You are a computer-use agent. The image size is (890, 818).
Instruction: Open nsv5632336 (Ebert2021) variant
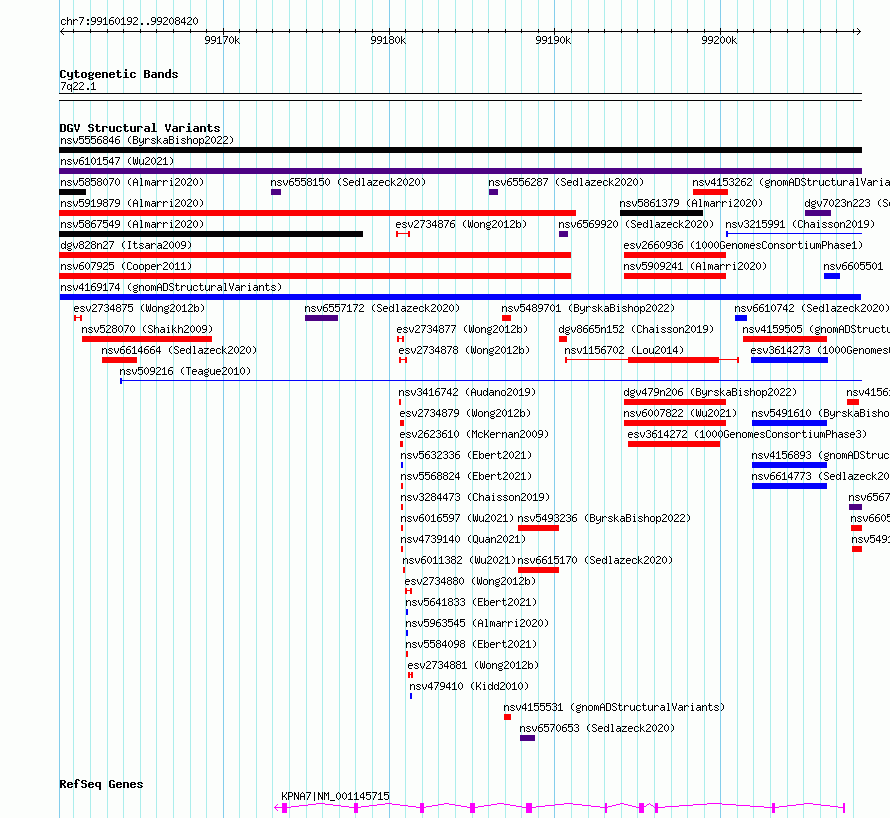pyautogui.click(x=466, y=455)
